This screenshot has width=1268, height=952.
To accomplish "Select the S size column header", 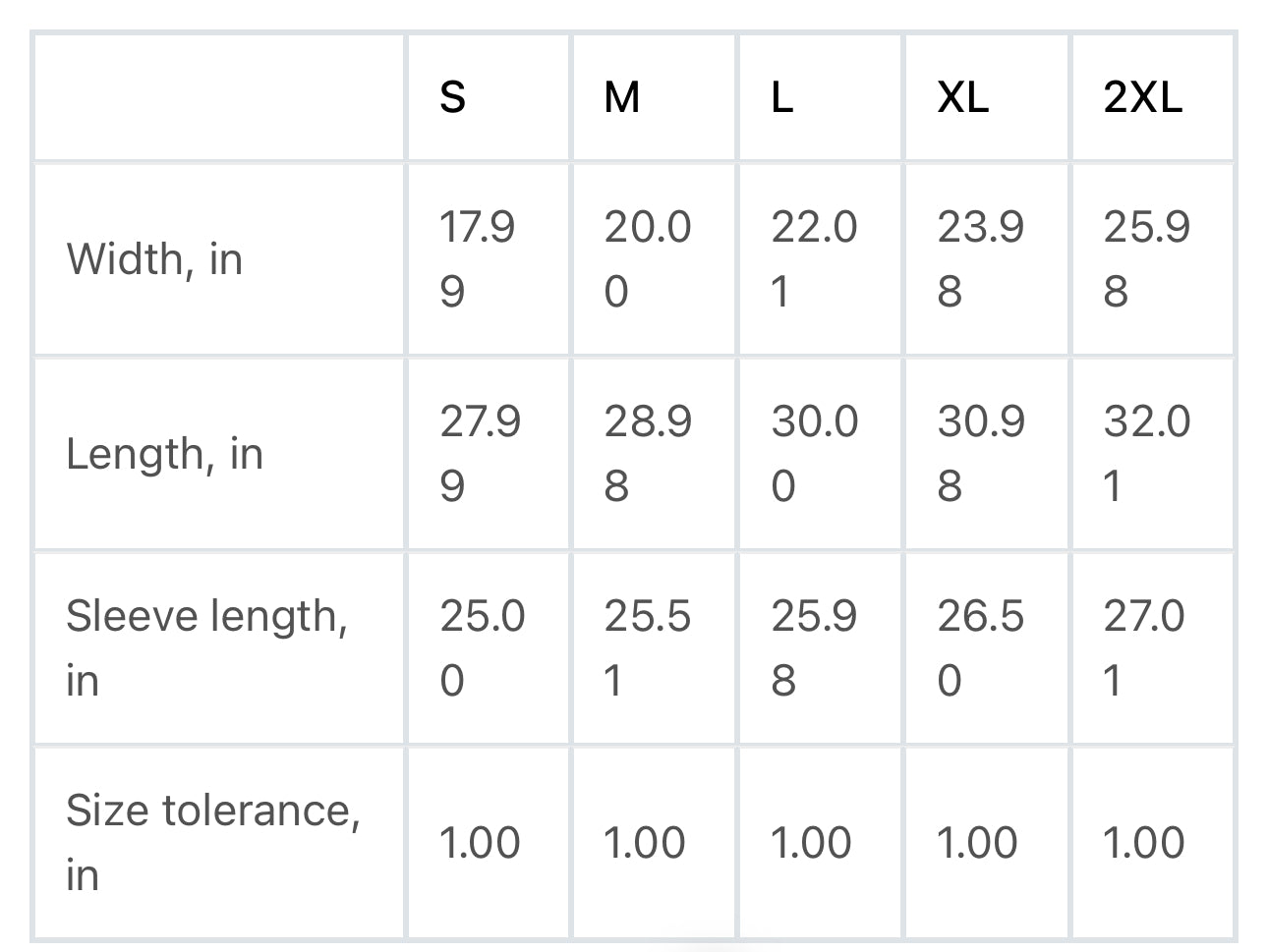I will click(x=452, y=96).
